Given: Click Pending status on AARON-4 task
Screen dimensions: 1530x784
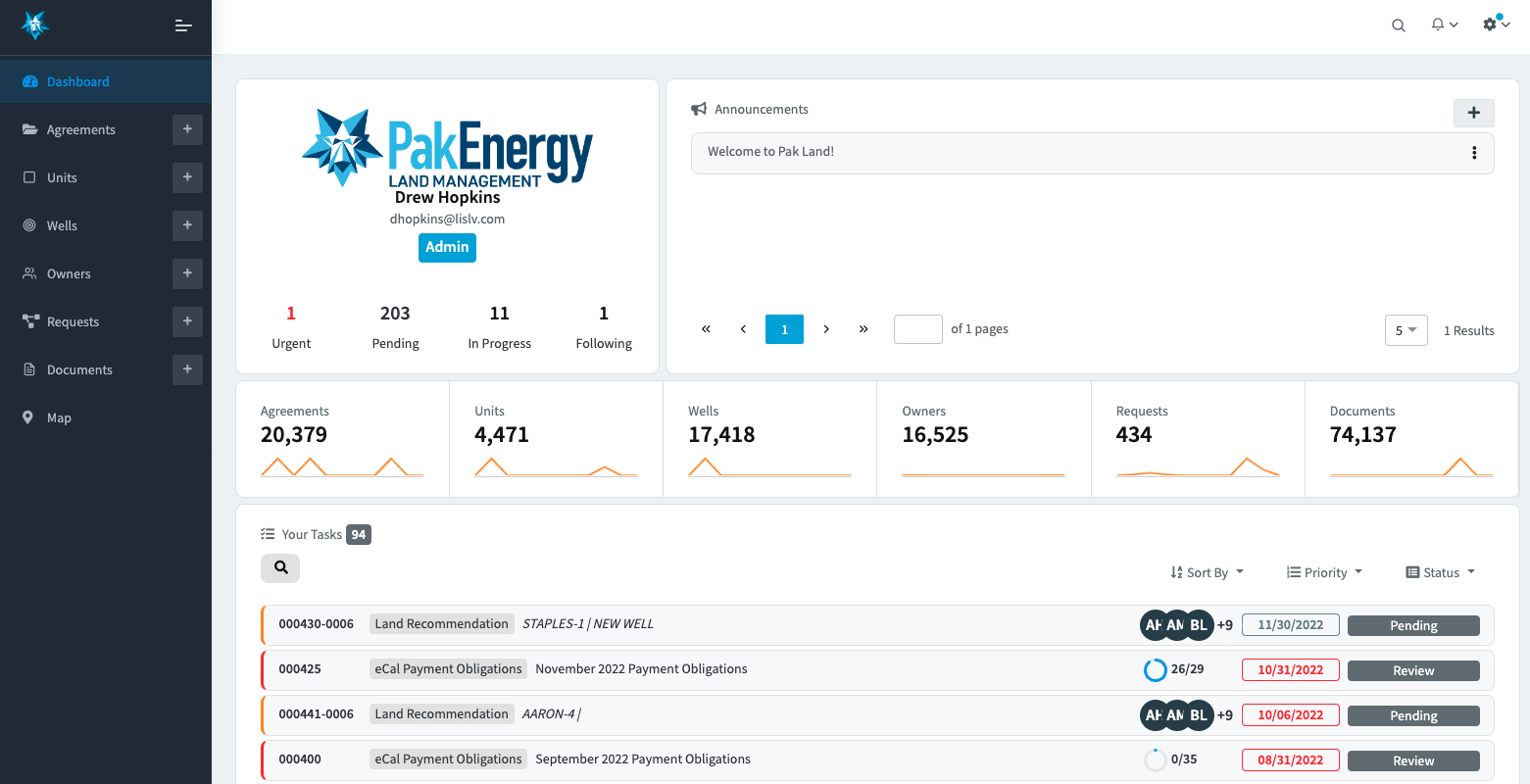Looking at the screenshot, I should pos(1413,715).
